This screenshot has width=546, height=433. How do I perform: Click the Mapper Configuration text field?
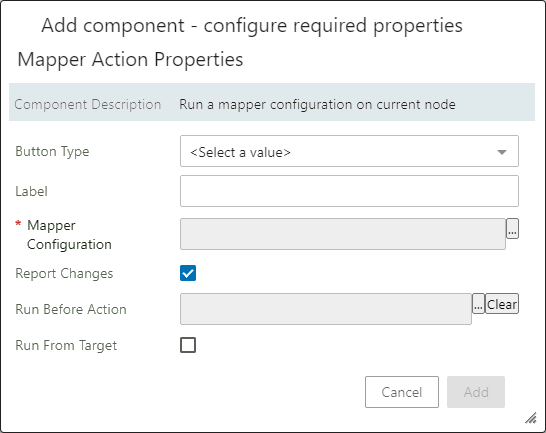(343, 234)
